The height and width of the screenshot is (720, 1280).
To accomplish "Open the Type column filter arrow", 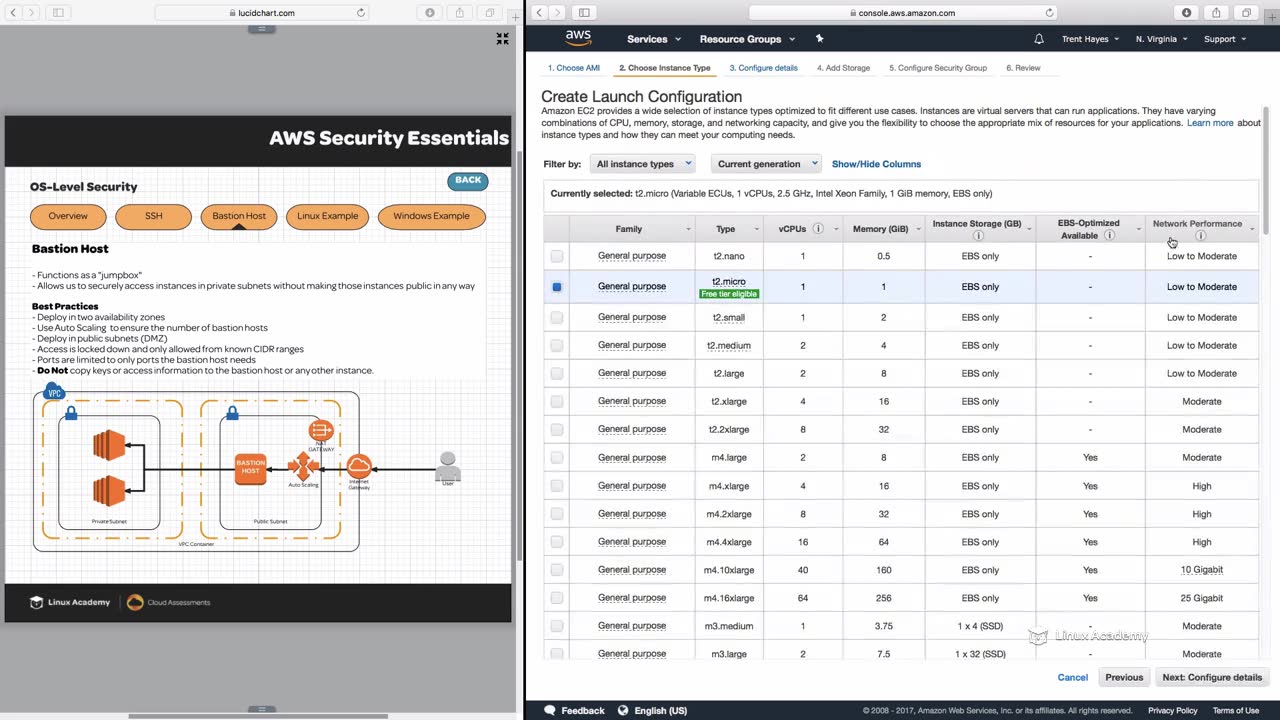I will point(757,230).
